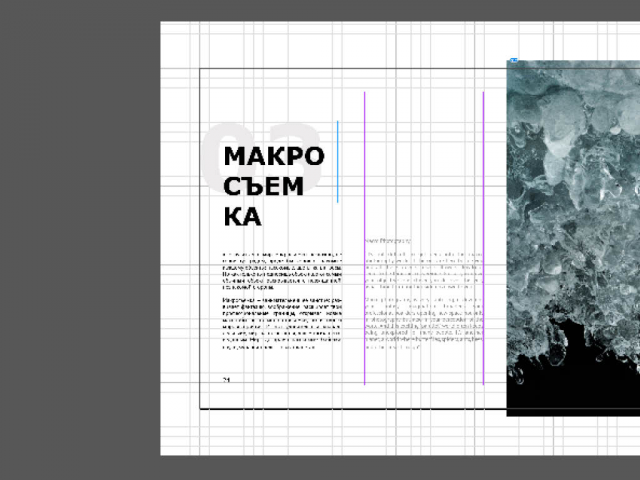Click the black Russian body text column

coord(282,301)
